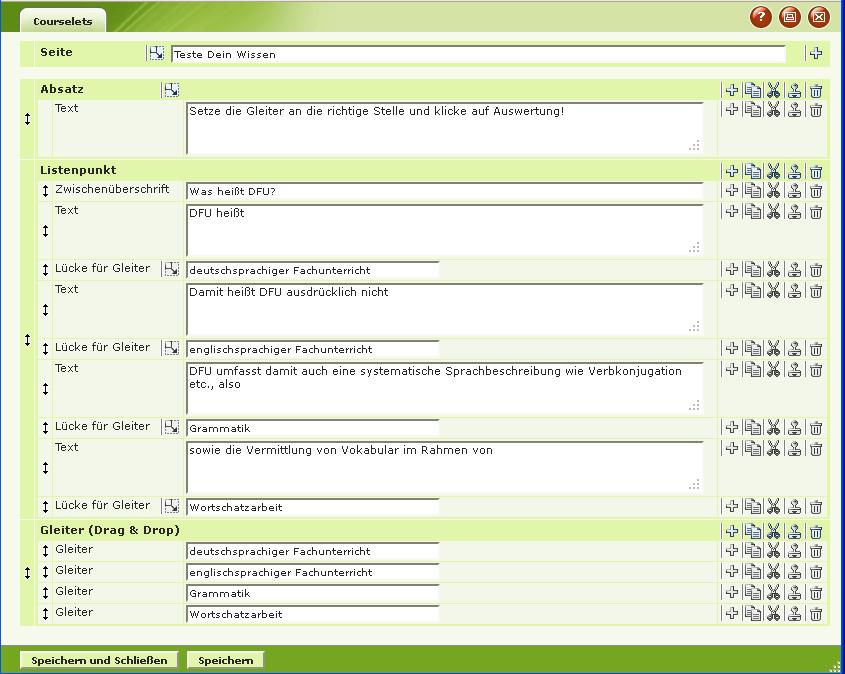
Task: Click the window icon beside the help button
Action: tap(789, 17)
